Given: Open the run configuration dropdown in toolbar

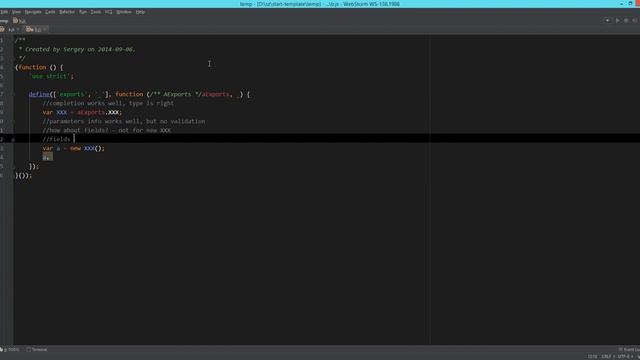Looking at the screenshot, I should [607, 20].
